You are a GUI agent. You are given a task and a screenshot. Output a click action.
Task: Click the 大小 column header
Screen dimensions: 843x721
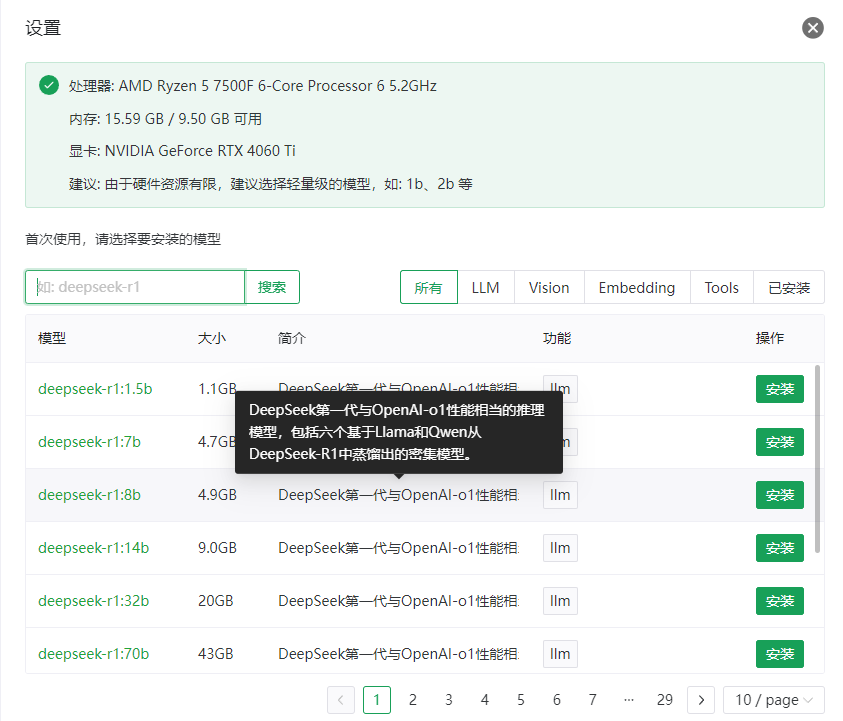pos(212,338)
